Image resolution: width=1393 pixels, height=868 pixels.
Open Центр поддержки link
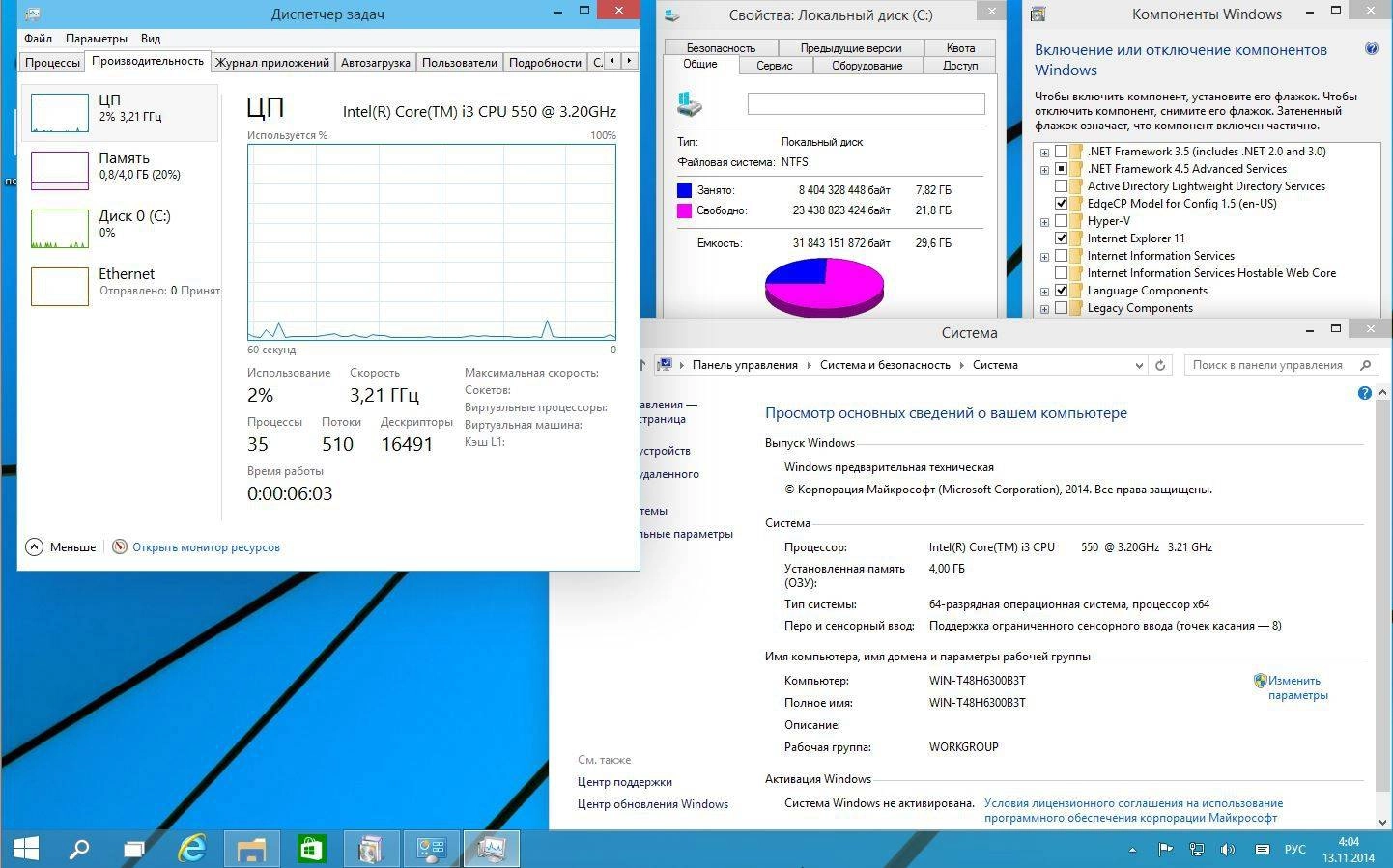click(624, 782)
